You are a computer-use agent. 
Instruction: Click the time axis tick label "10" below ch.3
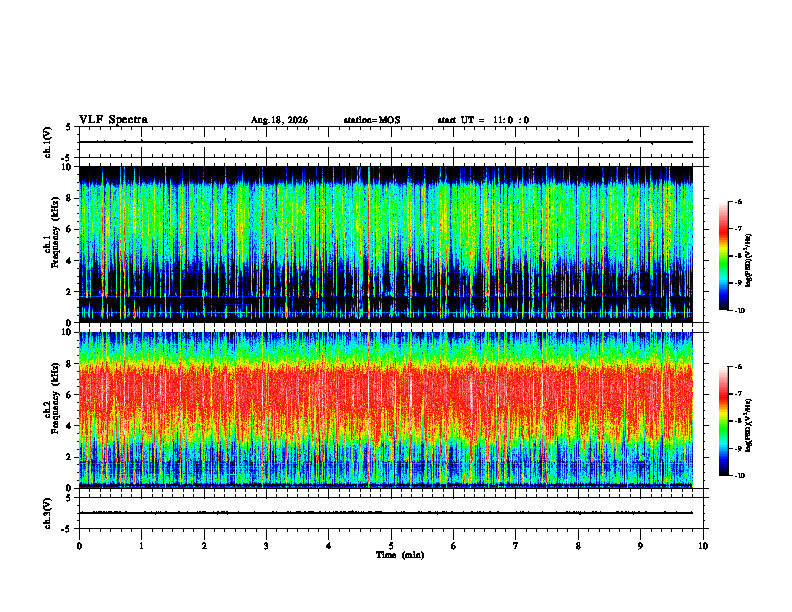click(x=703, y=546)
